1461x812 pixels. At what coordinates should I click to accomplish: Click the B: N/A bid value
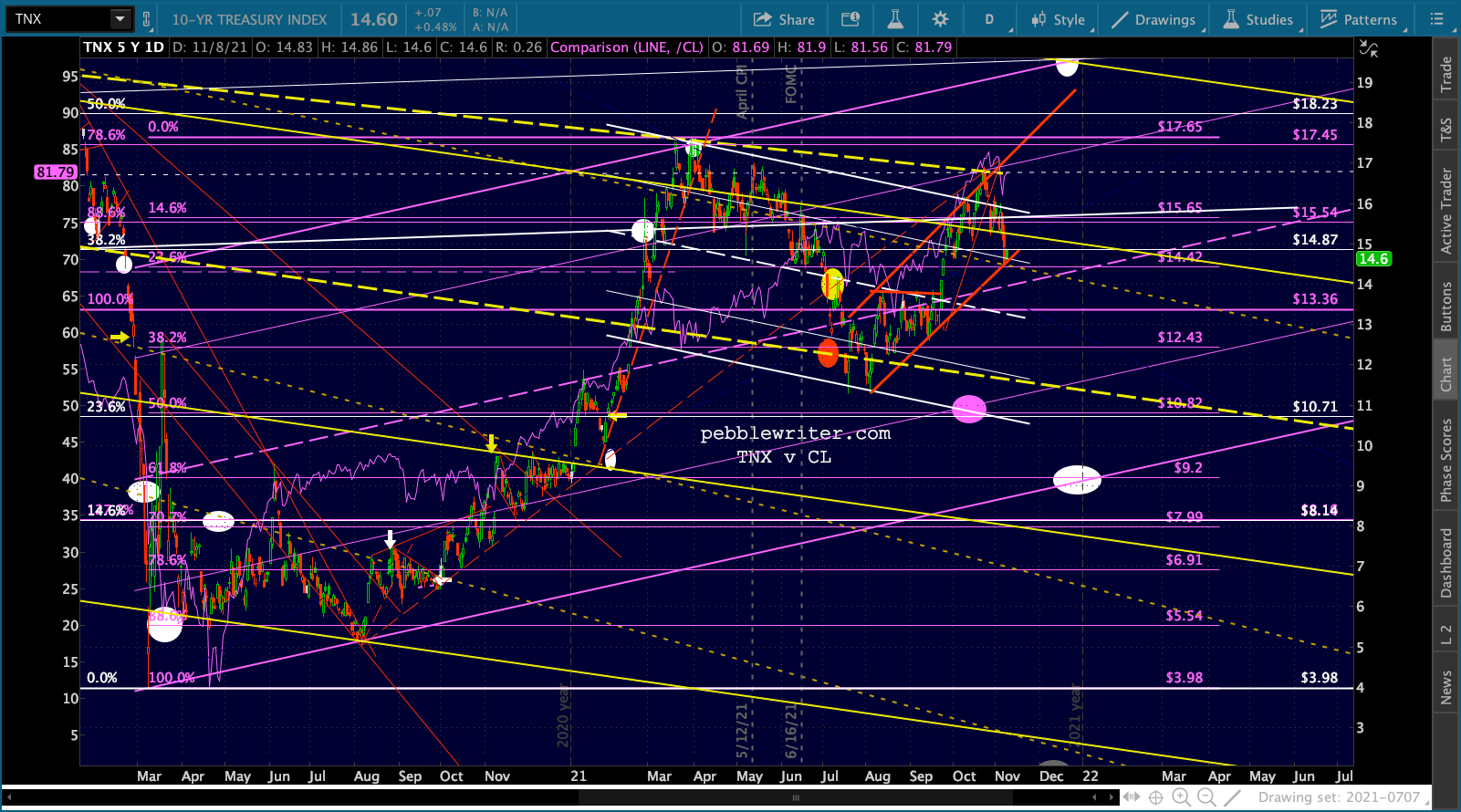click(x=490, y=13)
